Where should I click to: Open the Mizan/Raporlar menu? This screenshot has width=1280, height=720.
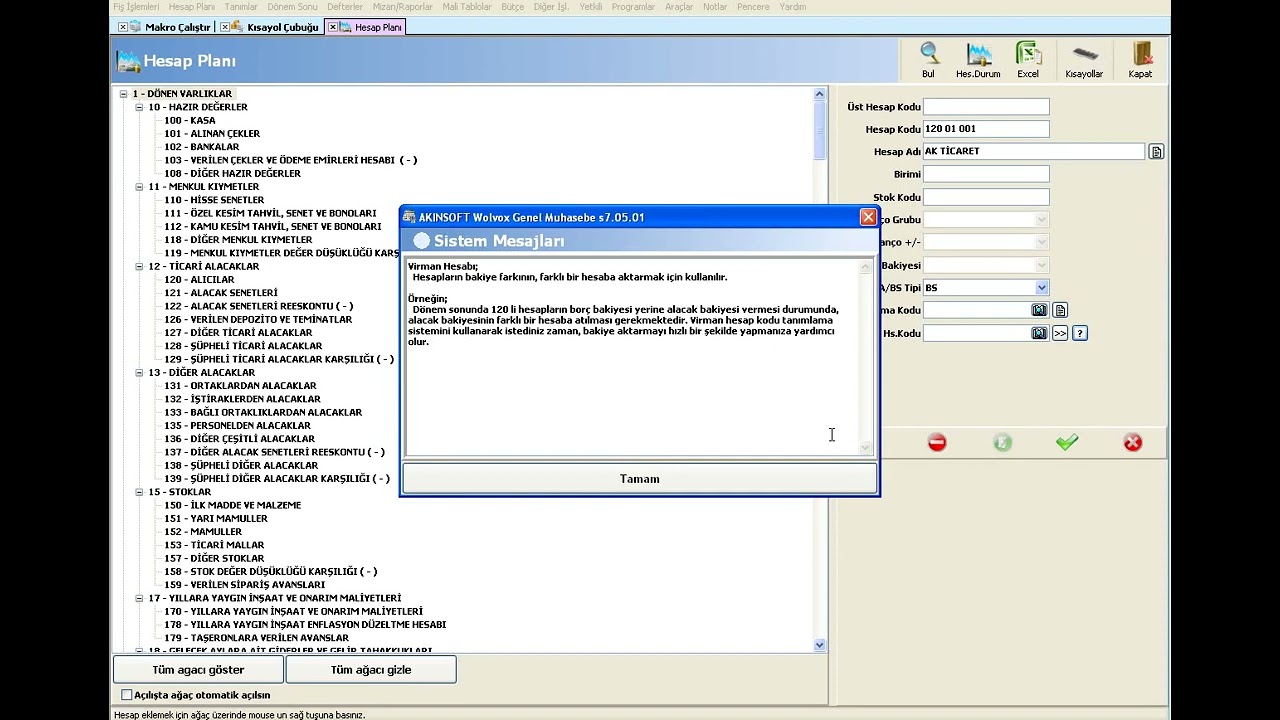(403, 7)
